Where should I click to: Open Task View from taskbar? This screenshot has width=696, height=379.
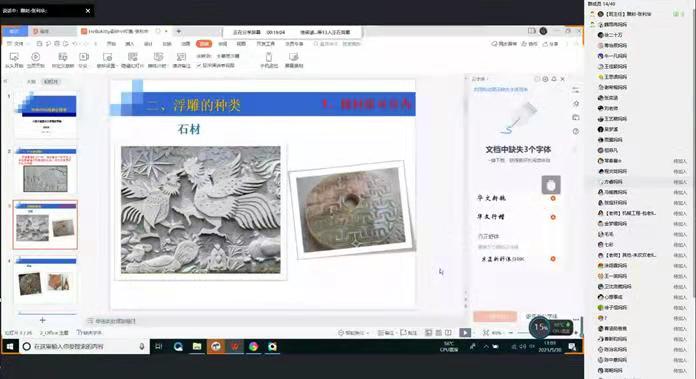point(158,347)
